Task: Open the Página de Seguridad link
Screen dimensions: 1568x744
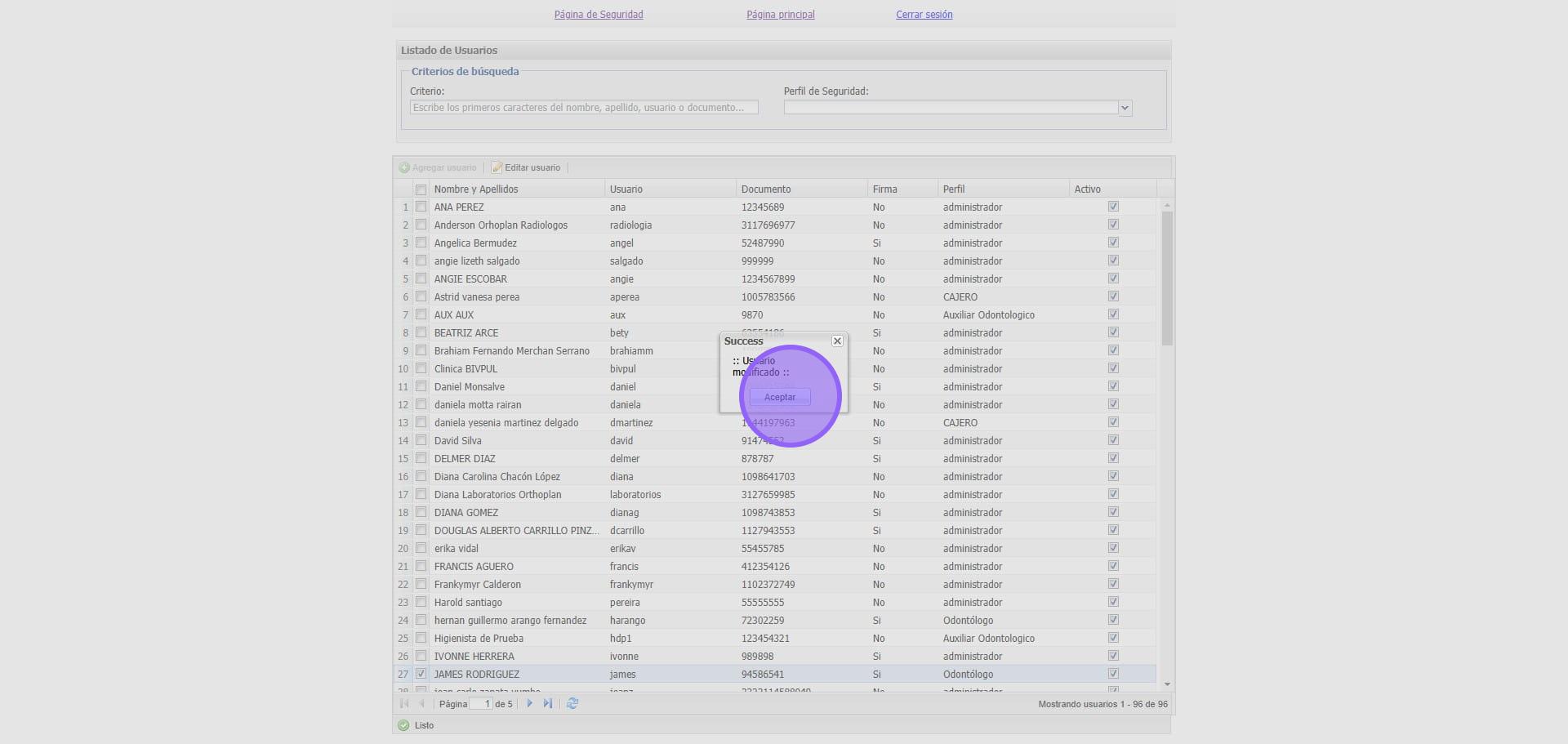Action: (x=599, y=15)
